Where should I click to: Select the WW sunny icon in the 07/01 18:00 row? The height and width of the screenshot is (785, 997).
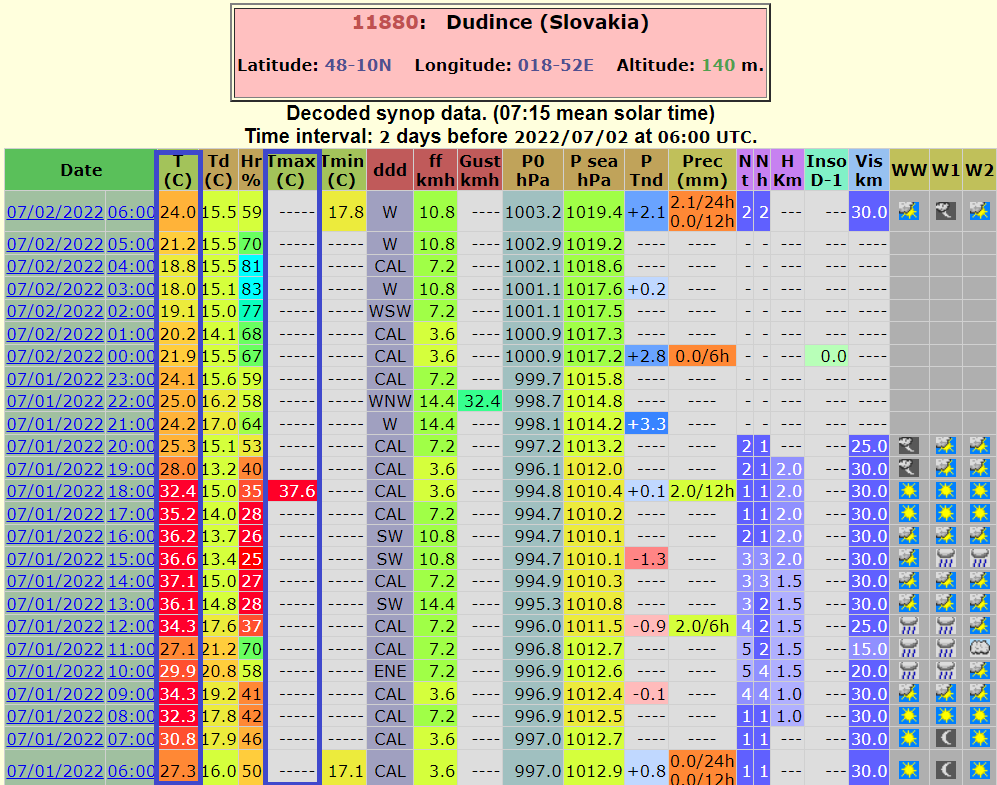point(908,491)
